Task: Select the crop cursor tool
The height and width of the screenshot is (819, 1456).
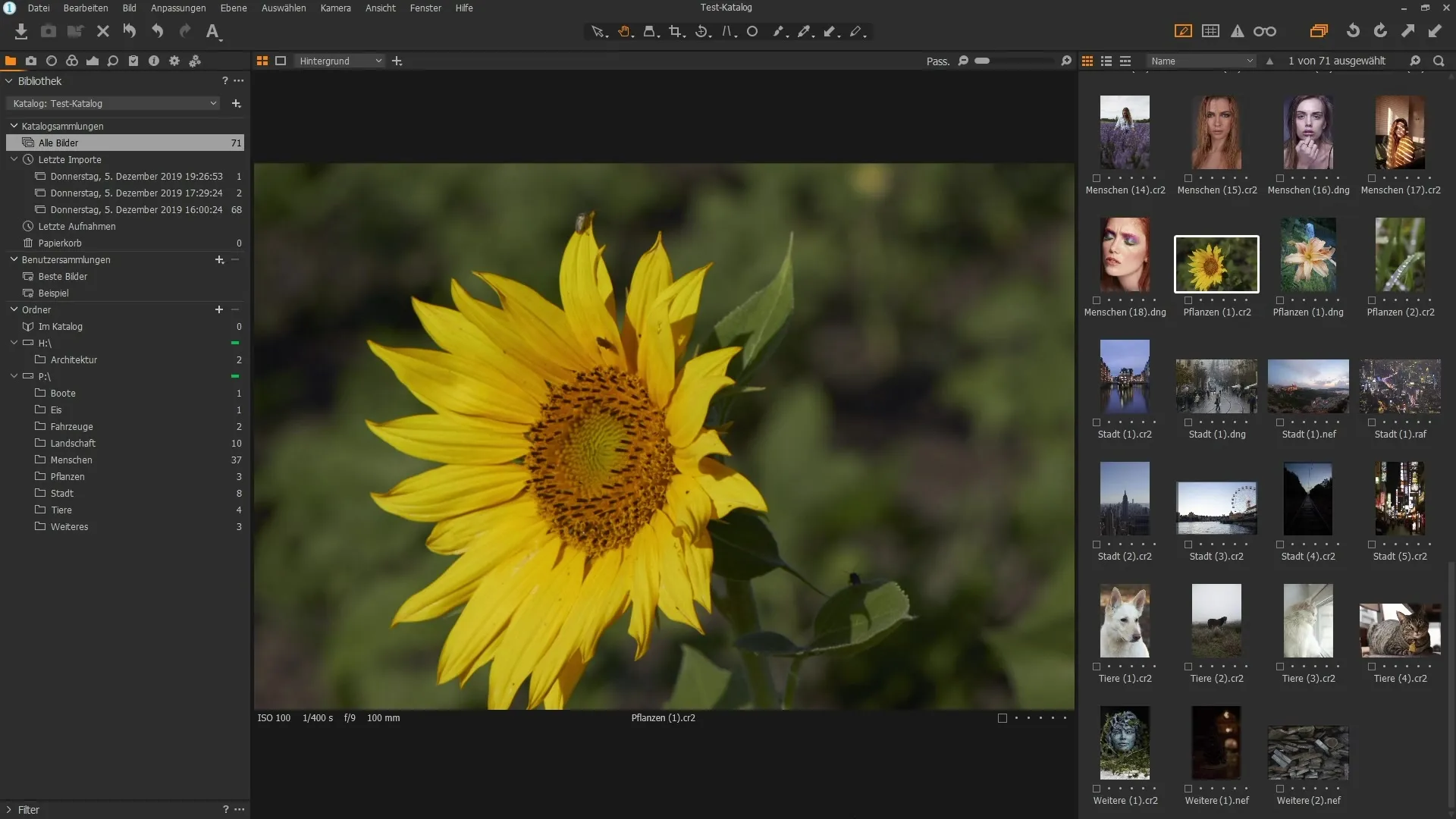Action: tap(676, 32)
